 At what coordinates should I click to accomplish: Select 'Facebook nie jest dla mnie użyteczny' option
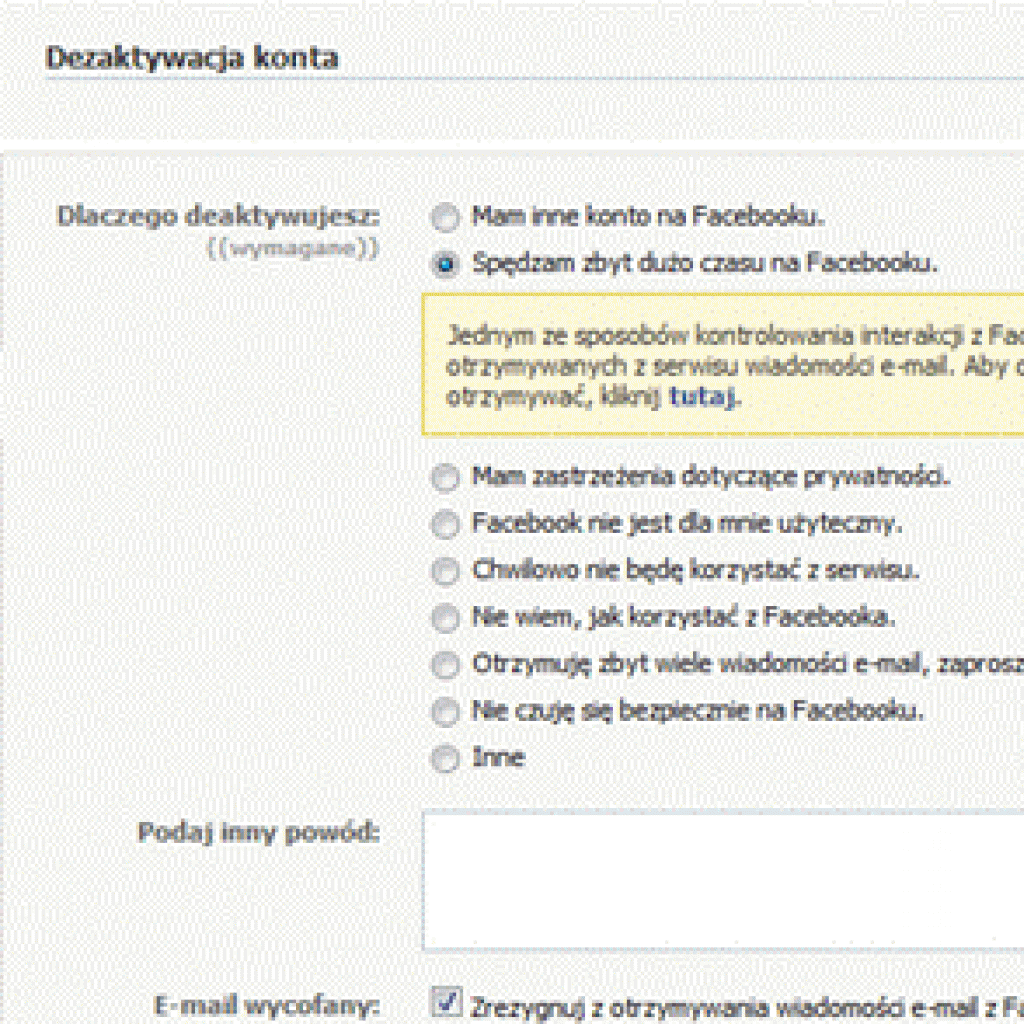coord(445,524)
